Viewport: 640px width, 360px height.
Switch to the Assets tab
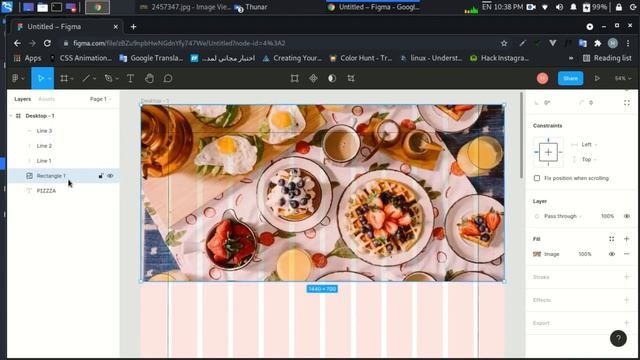46,99
